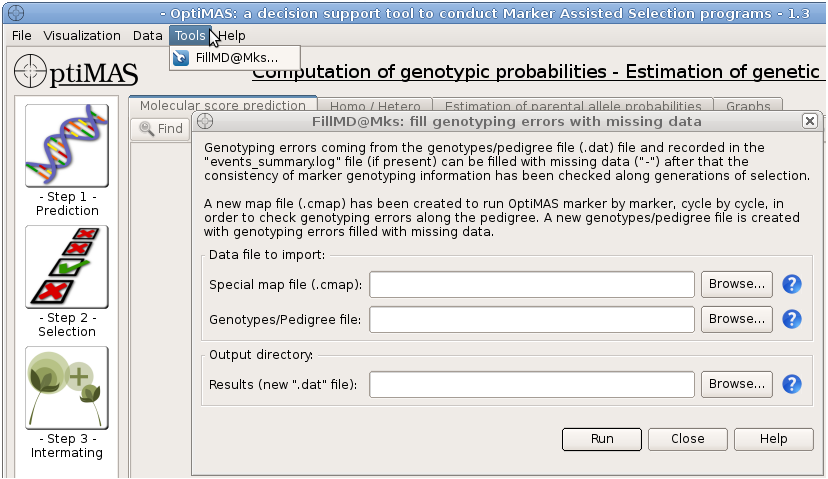This screenshot has width=828, height=479.
Task: Click the Find button
Action: click(161, 129)
